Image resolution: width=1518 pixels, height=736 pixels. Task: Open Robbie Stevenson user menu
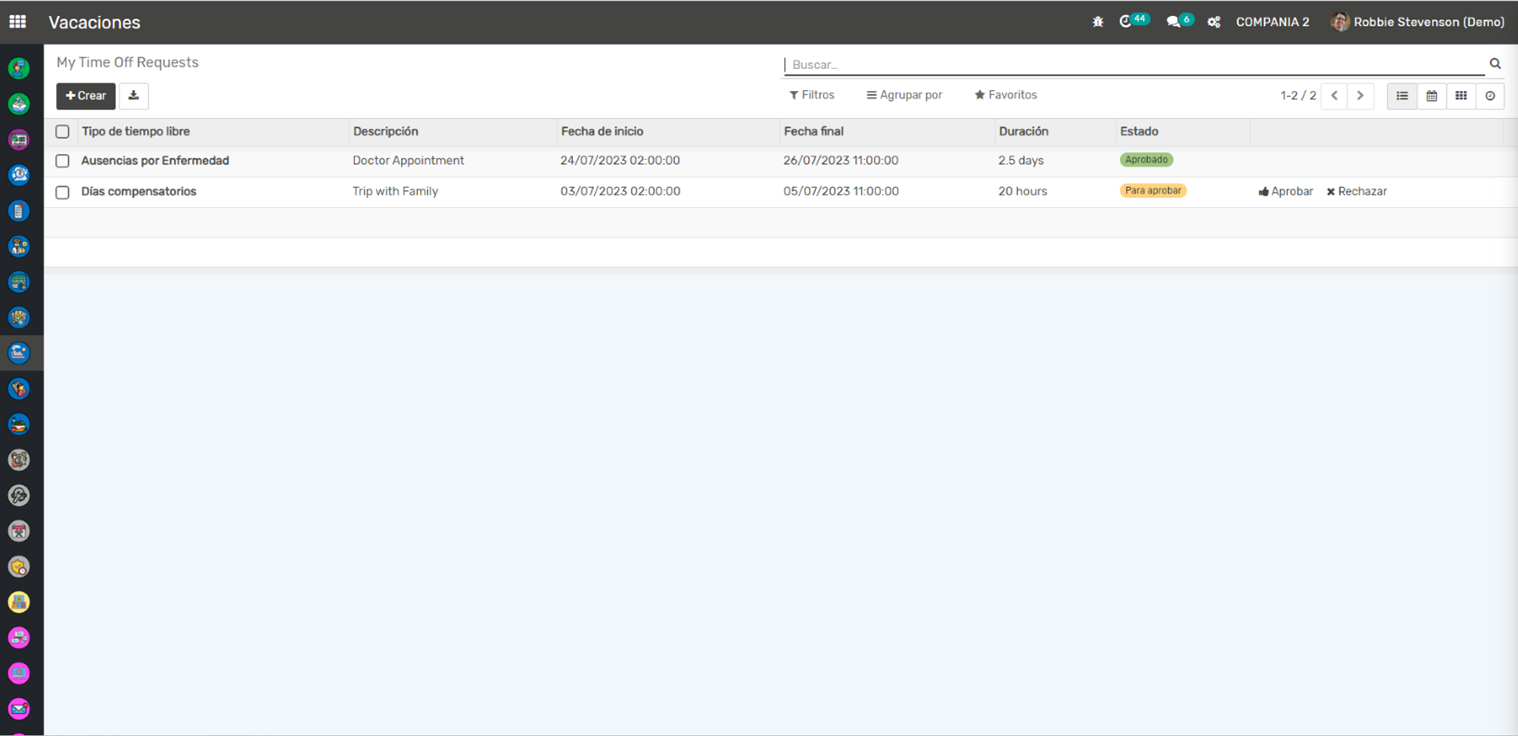coord(1417,22)
